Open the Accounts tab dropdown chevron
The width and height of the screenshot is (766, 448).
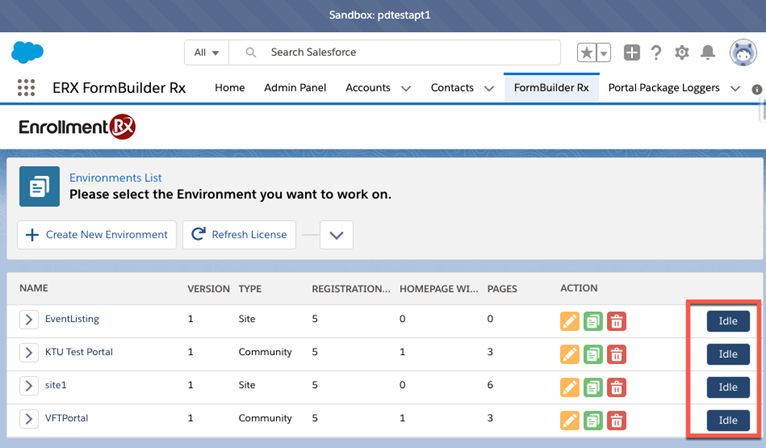(406, 88)
